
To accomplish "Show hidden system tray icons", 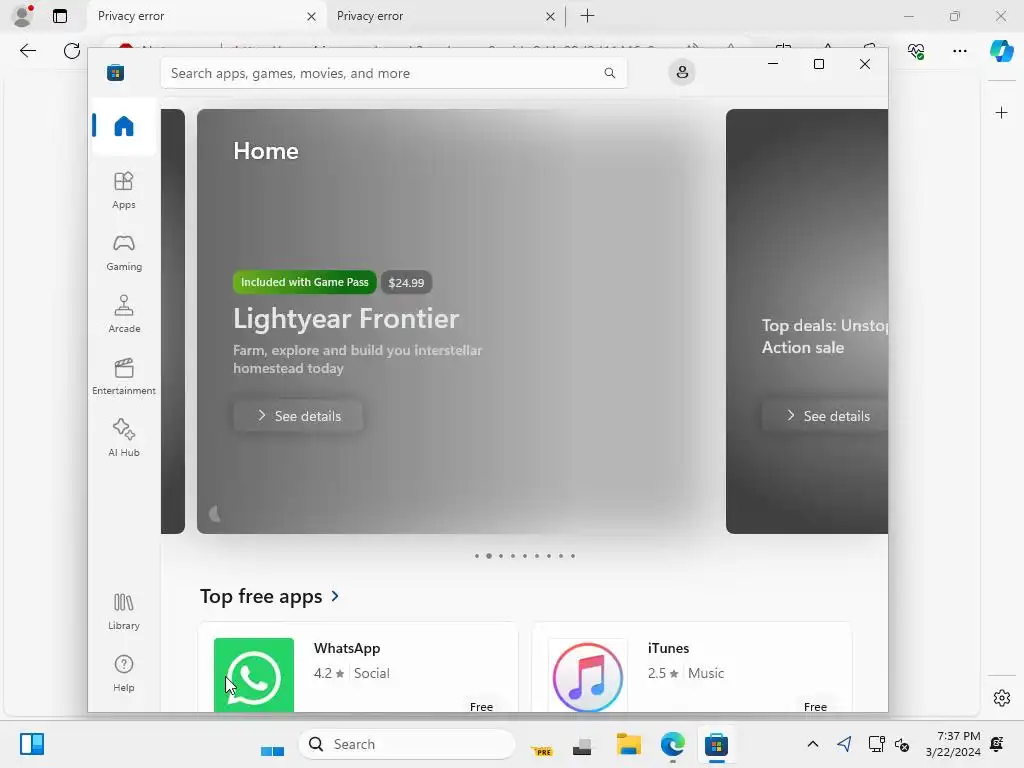I will coord(812,744).
